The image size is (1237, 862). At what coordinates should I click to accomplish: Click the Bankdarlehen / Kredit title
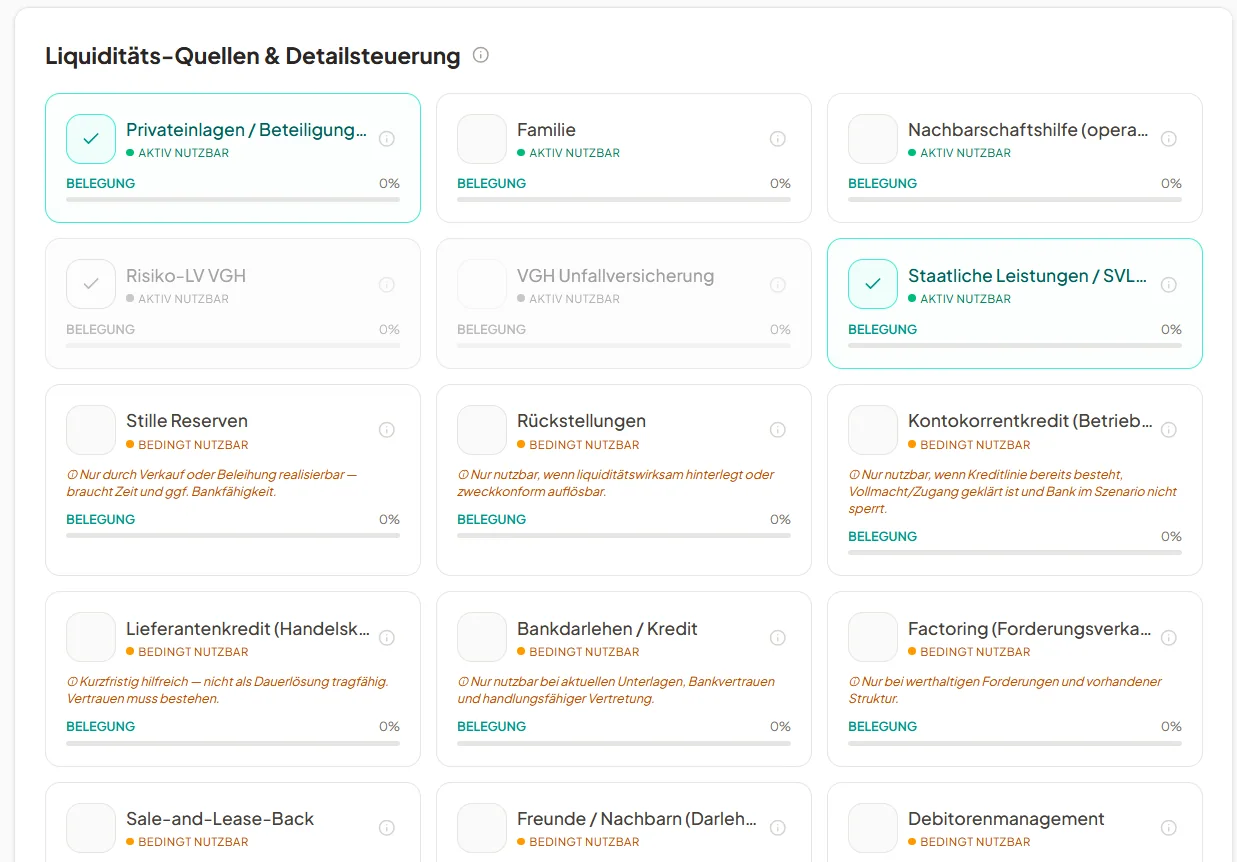[x=607, y=629]
